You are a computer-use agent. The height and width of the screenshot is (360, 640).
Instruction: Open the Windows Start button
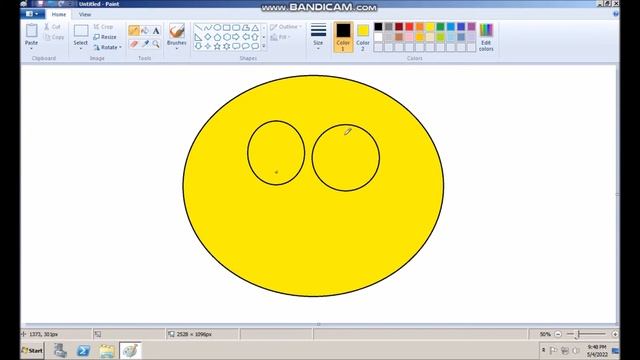coord(32,351)
